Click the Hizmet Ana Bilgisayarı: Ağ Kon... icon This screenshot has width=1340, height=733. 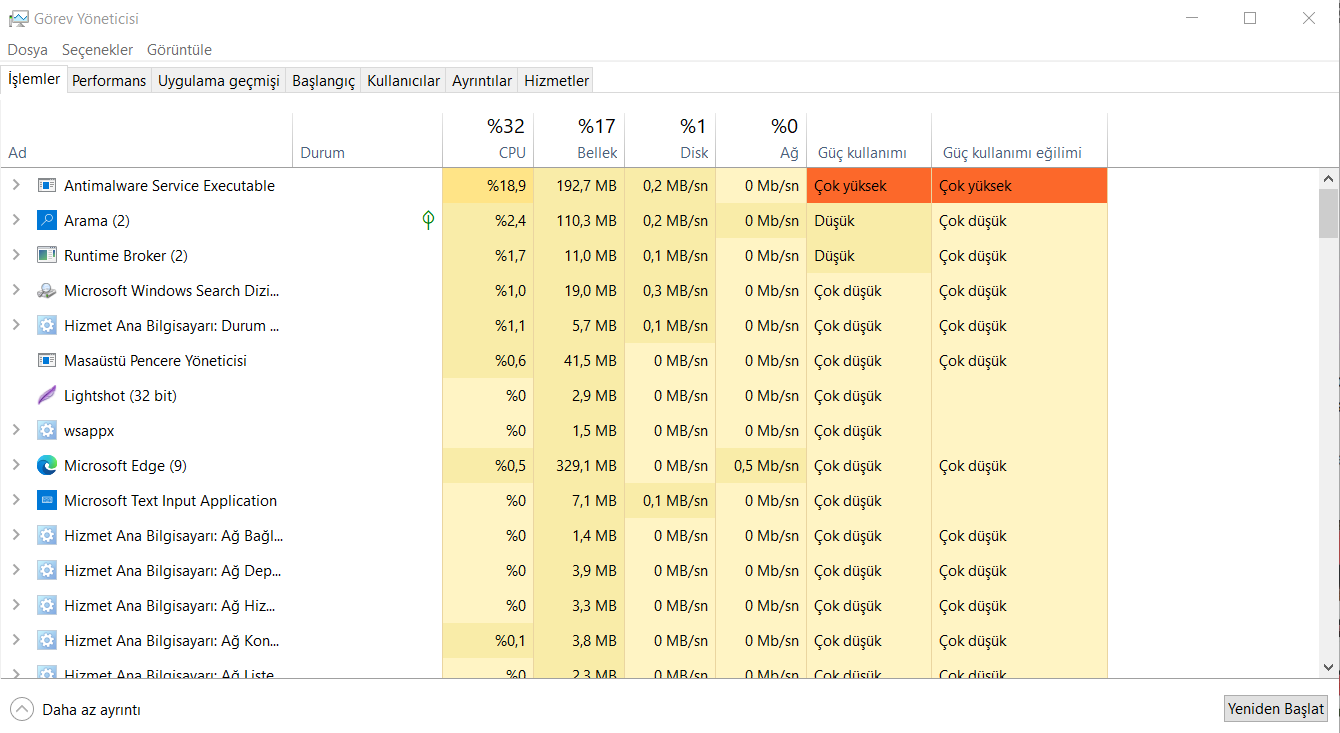(47, 641)
